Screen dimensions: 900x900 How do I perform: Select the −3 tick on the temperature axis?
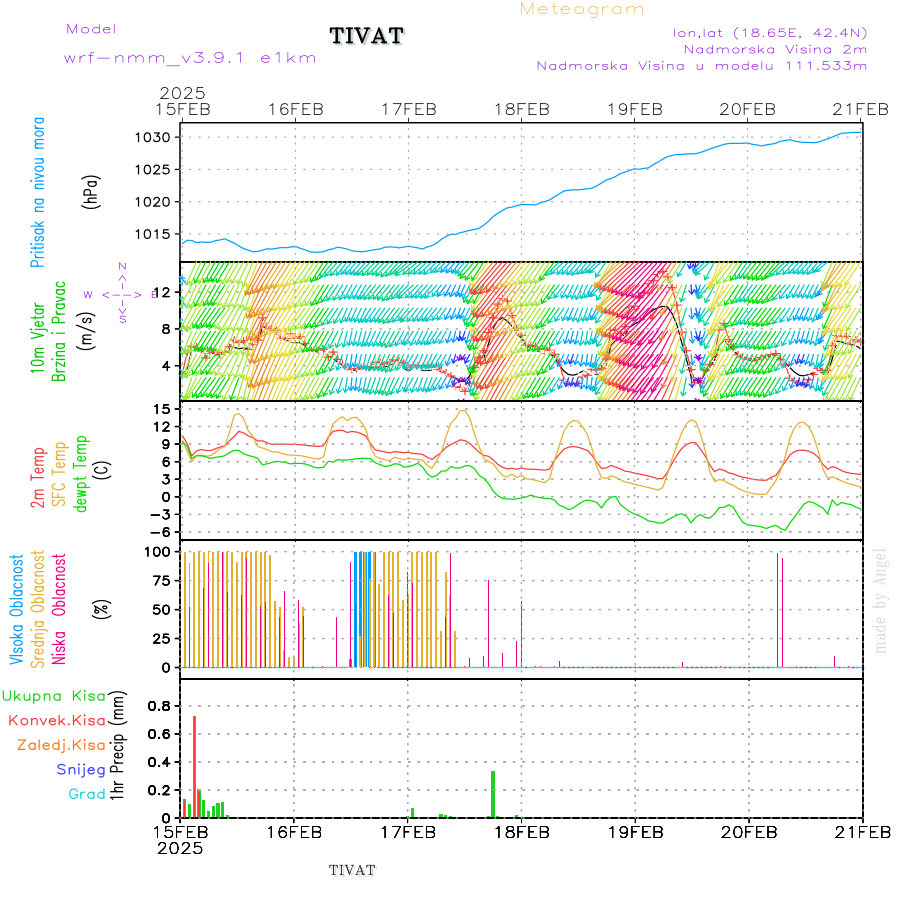161,515
